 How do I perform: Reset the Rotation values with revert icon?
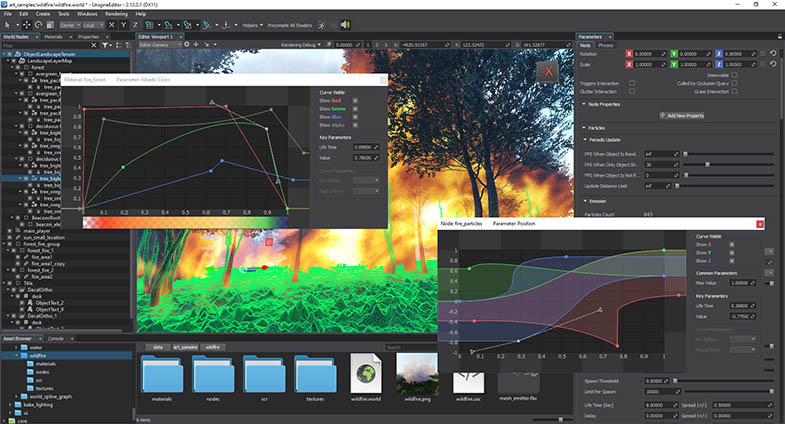tap(773, 54)
